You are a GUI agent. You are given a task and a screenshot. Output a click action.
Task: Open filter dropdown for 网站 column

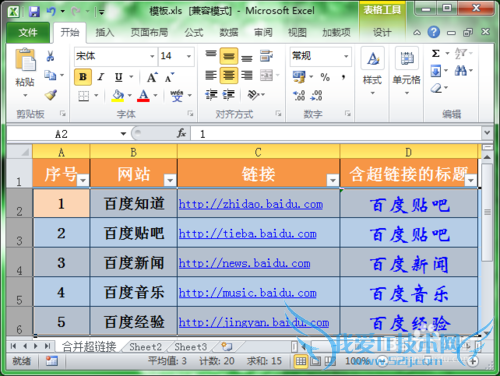(x=170, y=180)
